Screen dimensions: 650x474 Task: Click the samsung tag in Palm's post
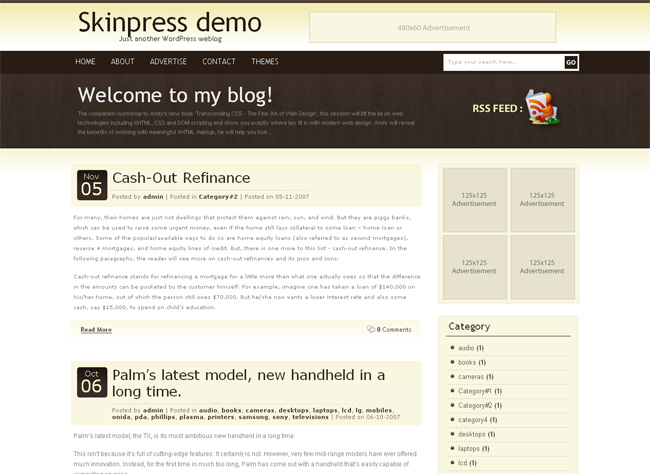click(253, 417)
